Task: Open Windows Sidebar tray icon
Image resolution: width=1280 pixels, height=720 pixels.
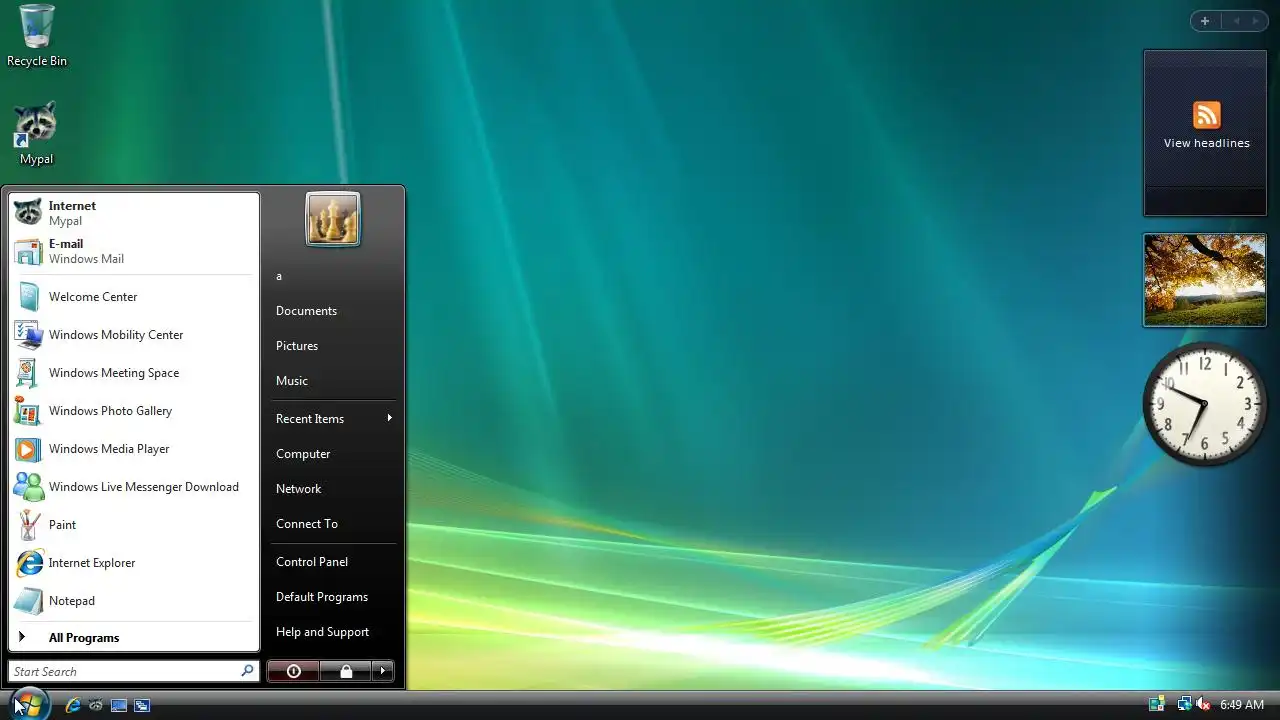Action: point(1157,705)
